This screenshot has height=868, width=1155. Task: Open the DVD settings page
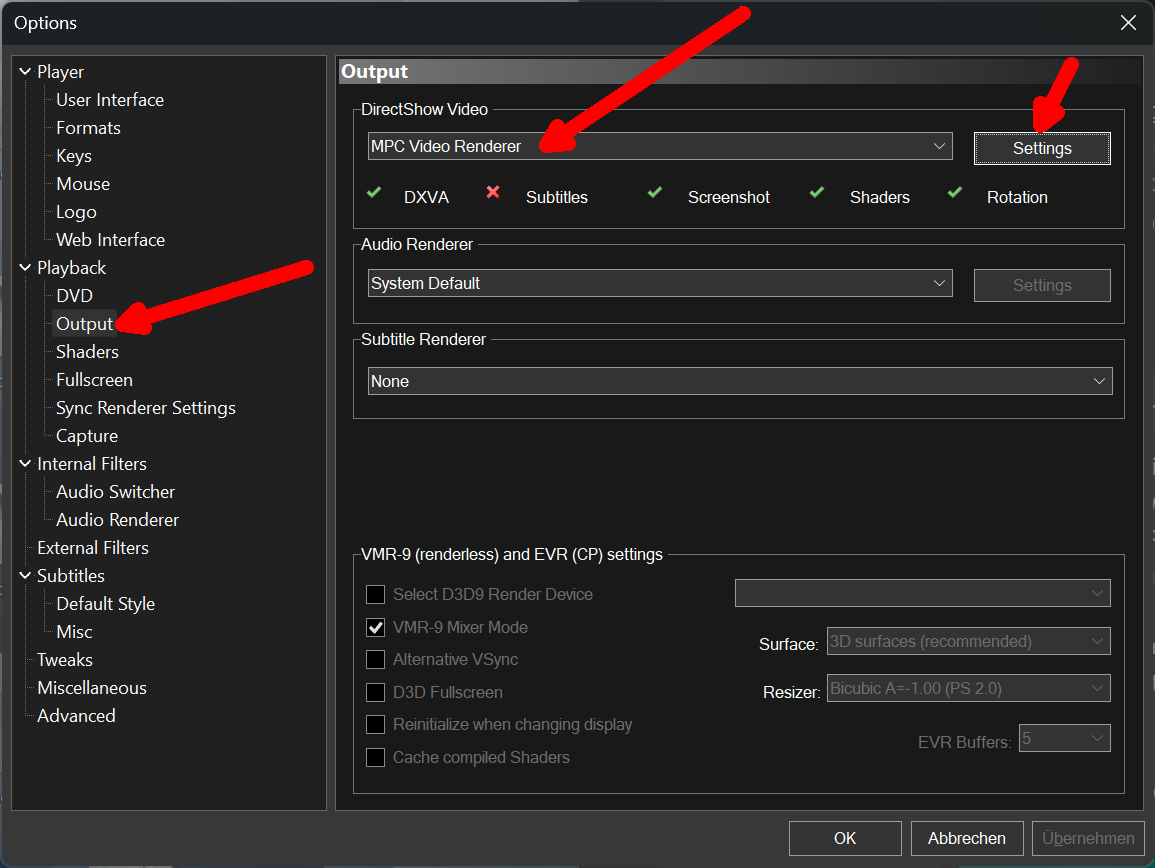74,295
